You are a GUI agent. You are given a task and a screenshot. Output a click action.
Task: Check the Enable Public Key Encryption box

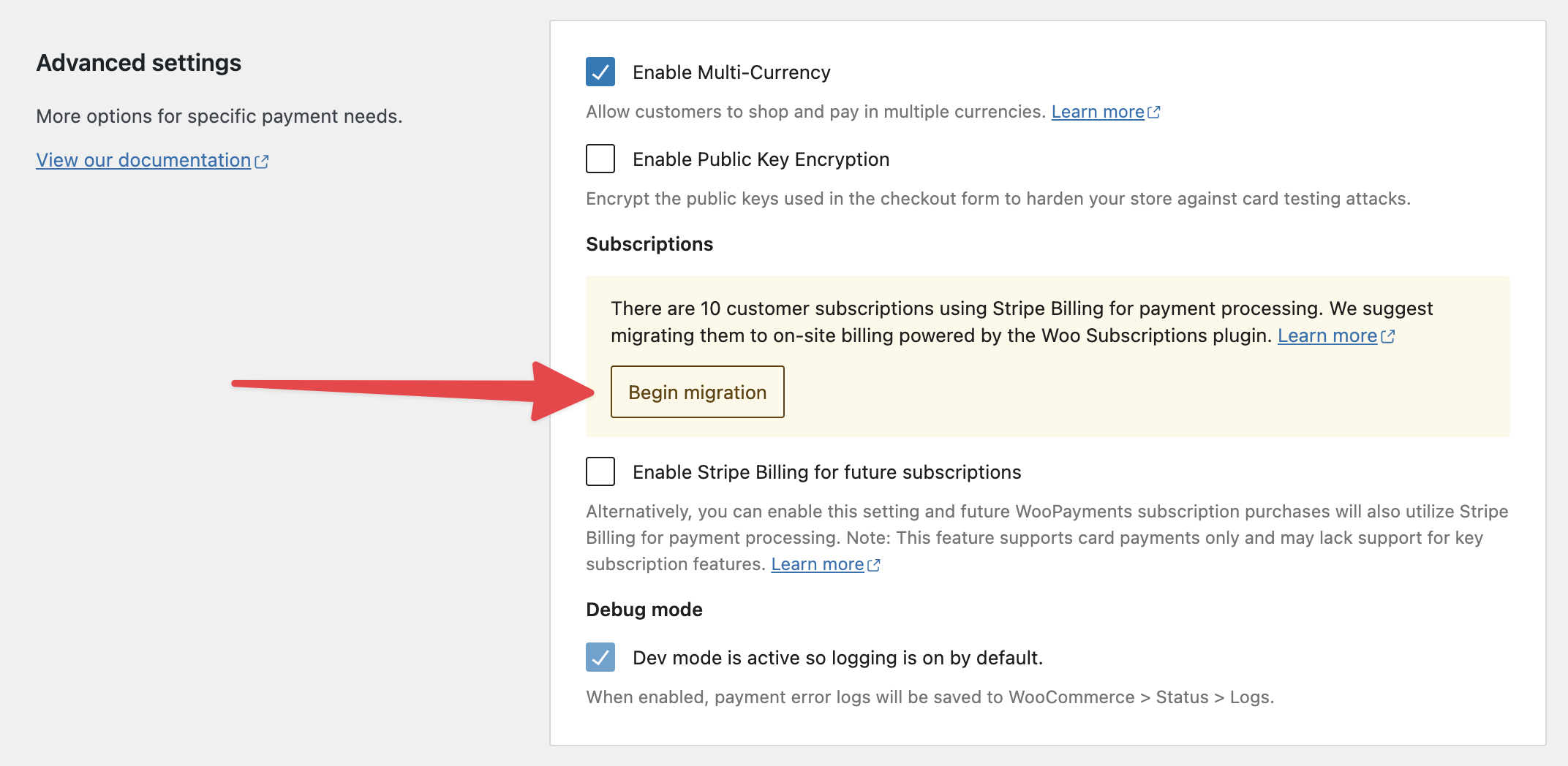tap(600, 159)
